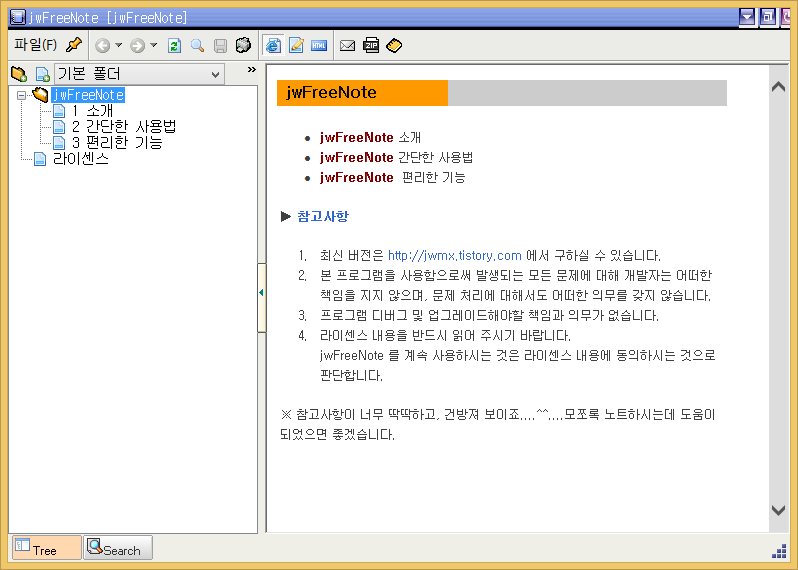
Task: Minimize the jwFreeNote window
Action: 747,18
